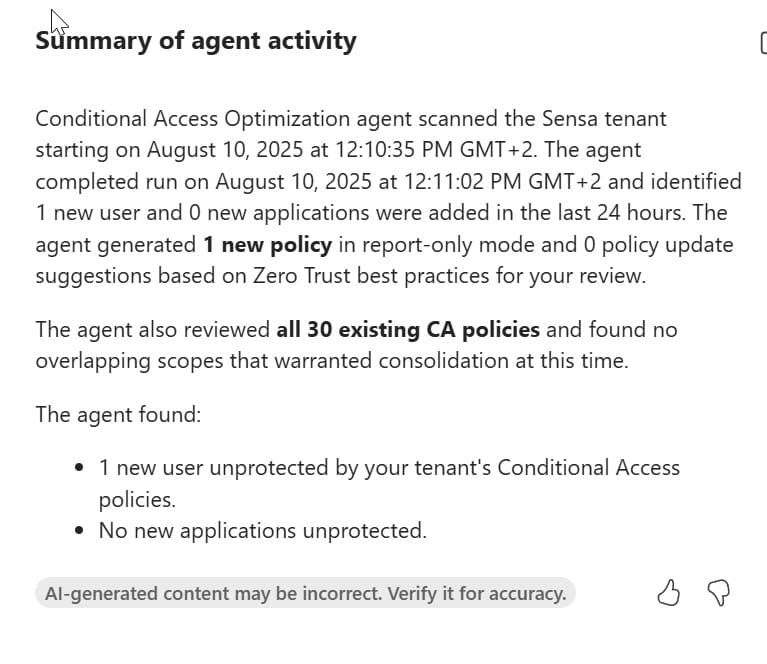
Task: Click the "The agent found:" line
Action: pos(118,414)
